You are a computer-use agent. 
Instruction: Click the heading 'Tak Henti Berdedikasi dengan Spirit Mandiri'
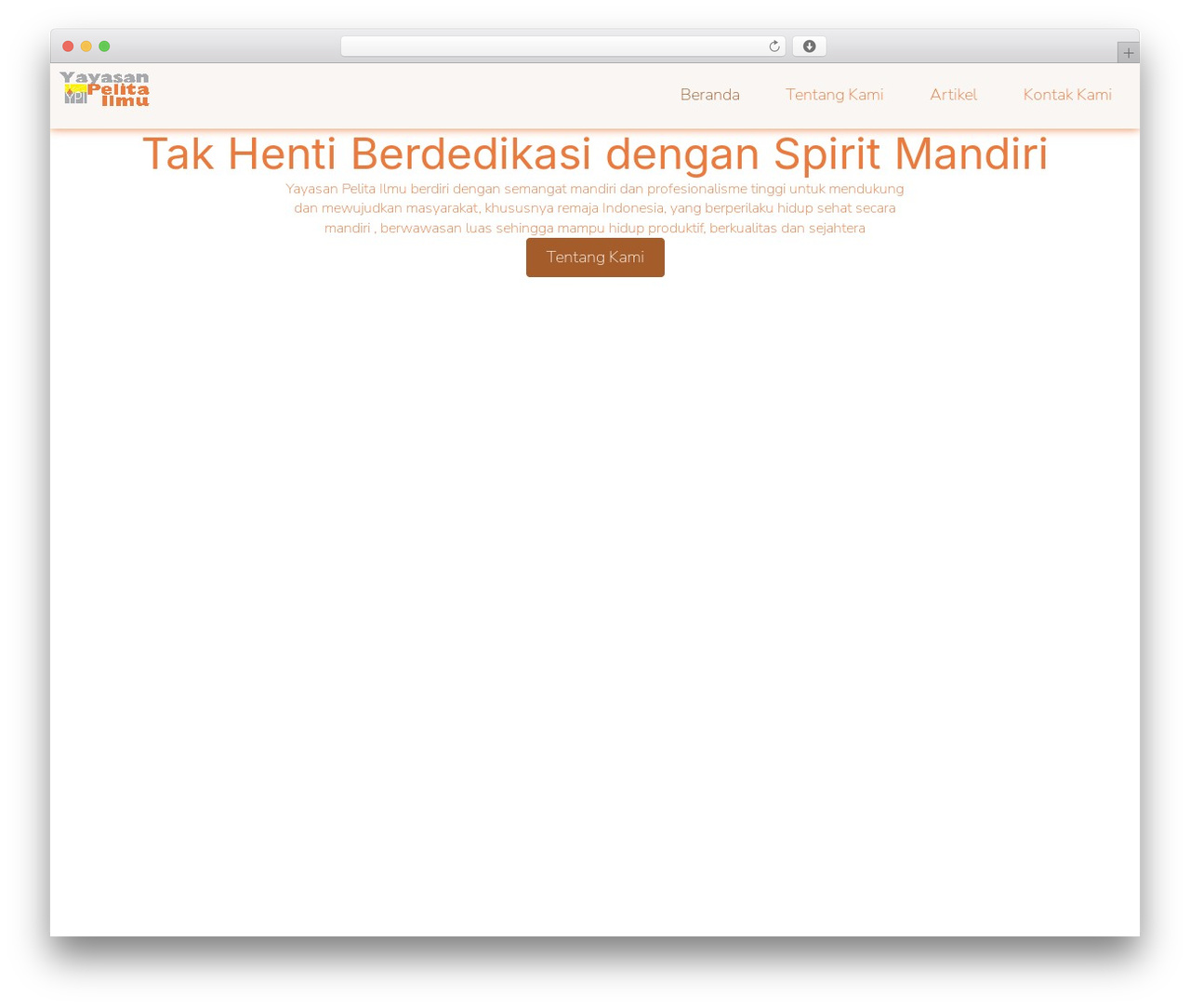click(595, 153)
